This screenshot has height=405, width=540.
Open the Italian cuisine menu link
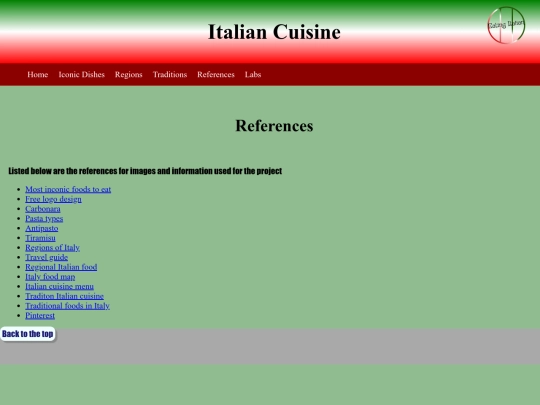click(x=59, y=286)
